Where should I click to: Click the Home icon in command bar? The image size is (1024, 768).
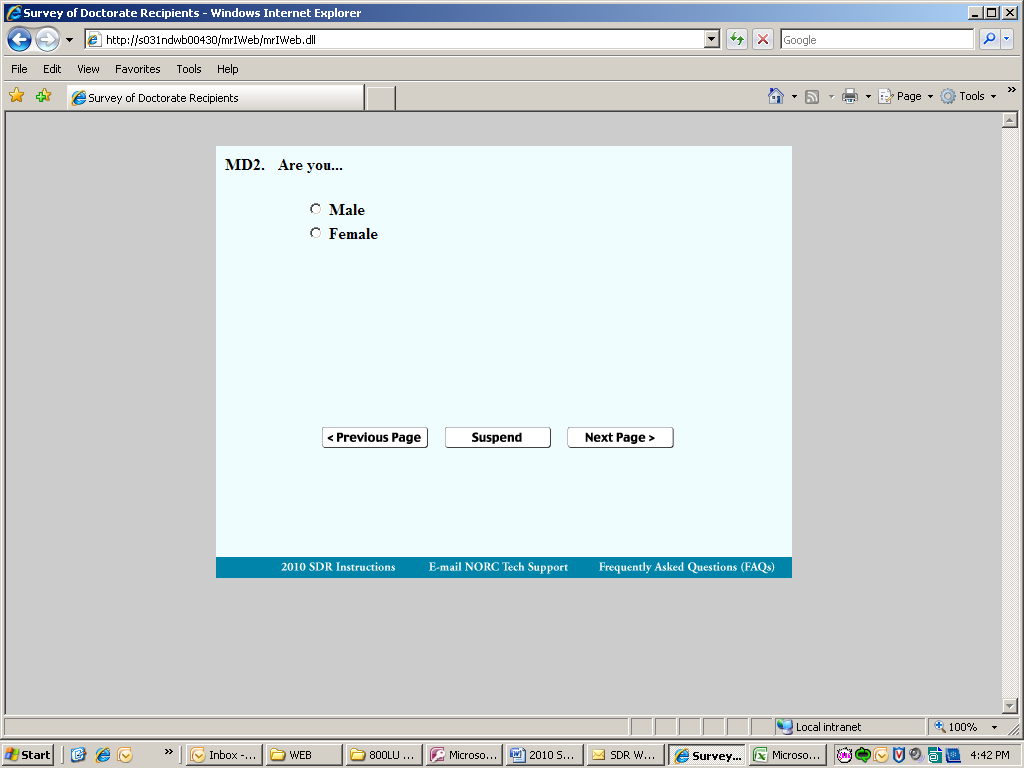coord(776,96)
